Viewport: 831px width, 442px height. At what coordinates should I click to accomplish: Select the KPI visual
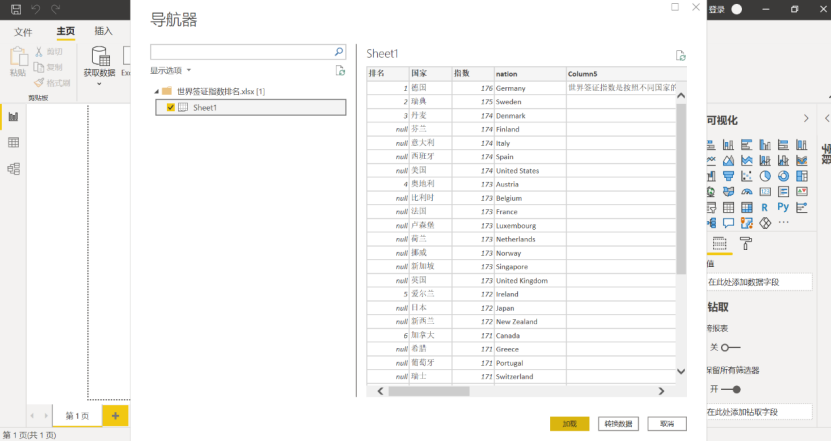pyautogui.click(x=802, y=191)
